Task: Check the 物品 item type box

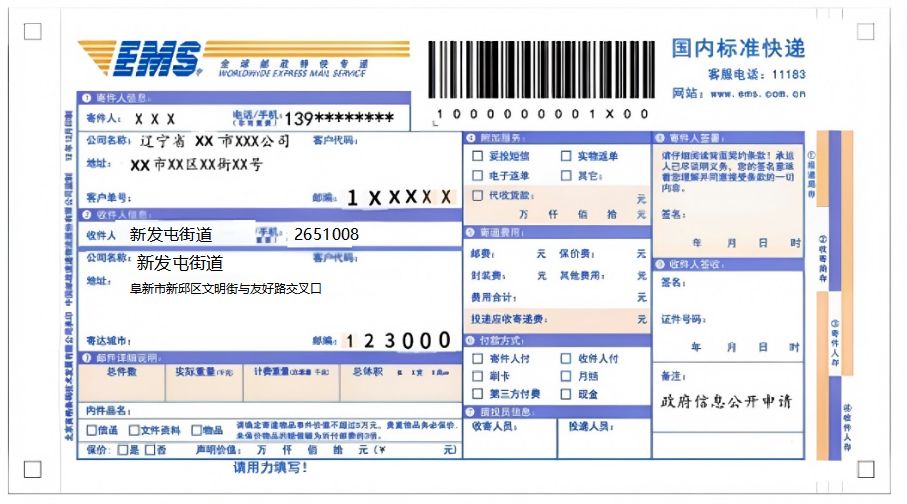Action: 196,430
